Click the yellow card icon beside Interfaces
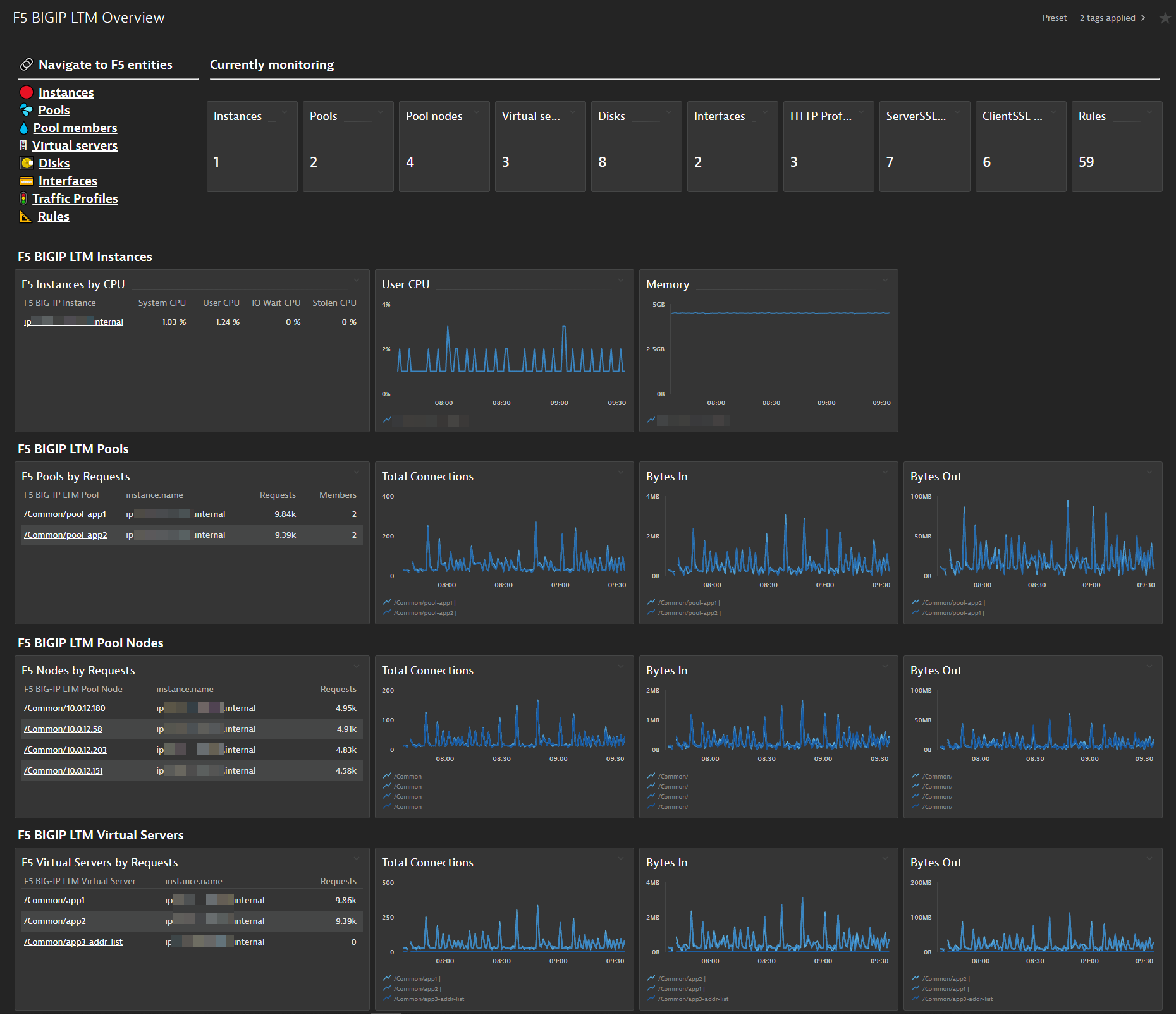 [x=27, y=181]
